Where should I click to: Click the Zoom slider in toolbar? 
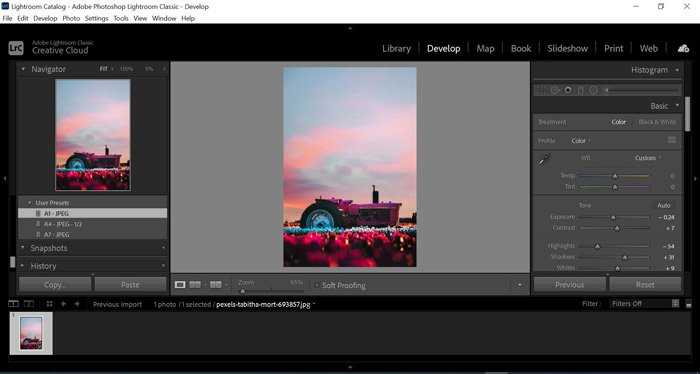(x=272, y=291)
